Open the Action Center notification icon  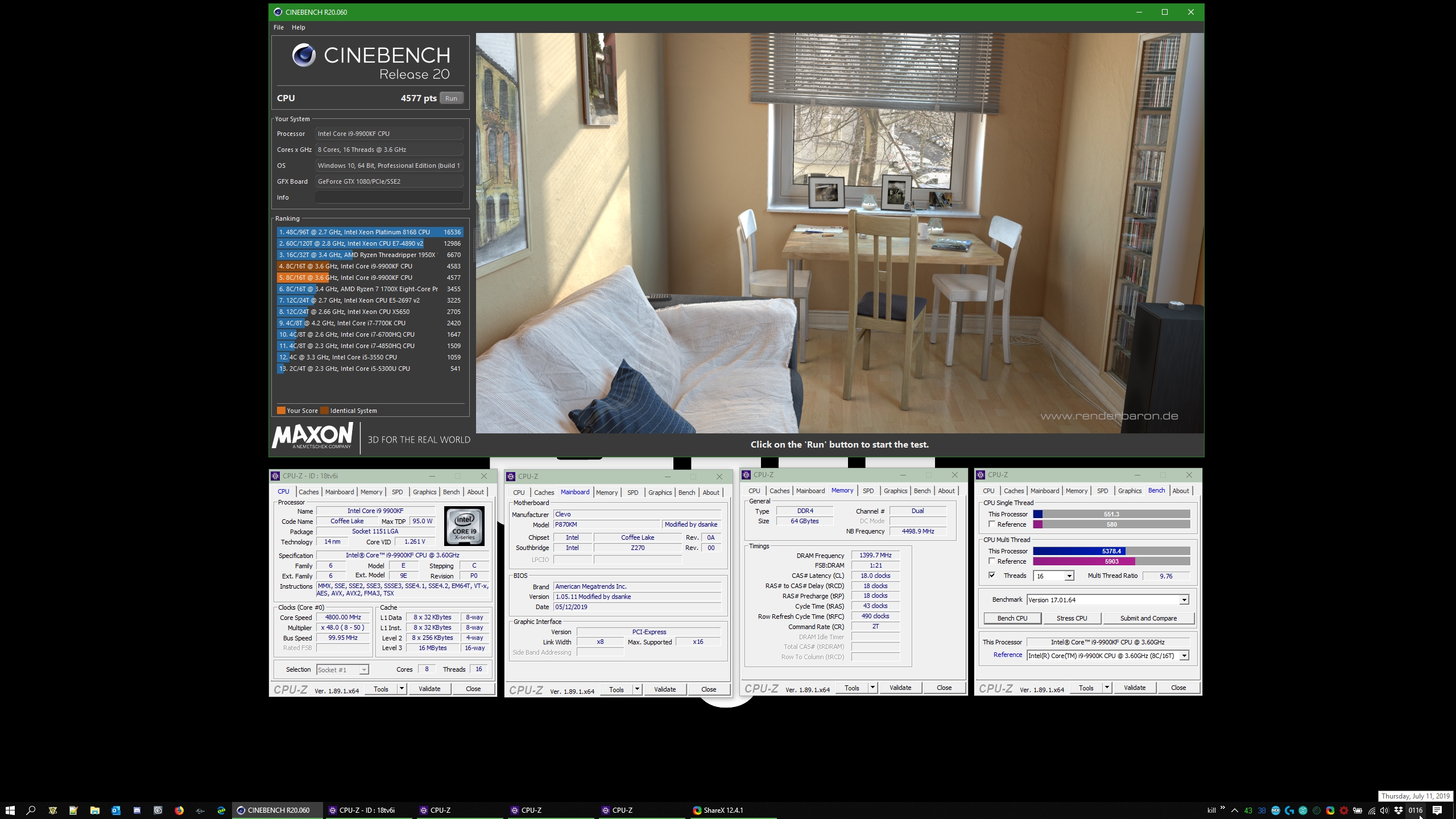coord(1437,810)
